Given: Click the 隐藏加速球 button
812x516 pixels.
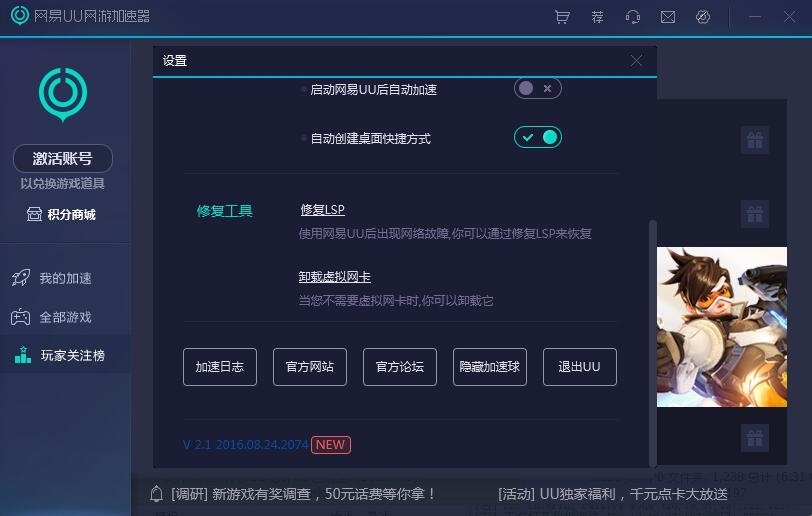Looking at the screenshot, I should pyautogui.click(x=490, y=367).
